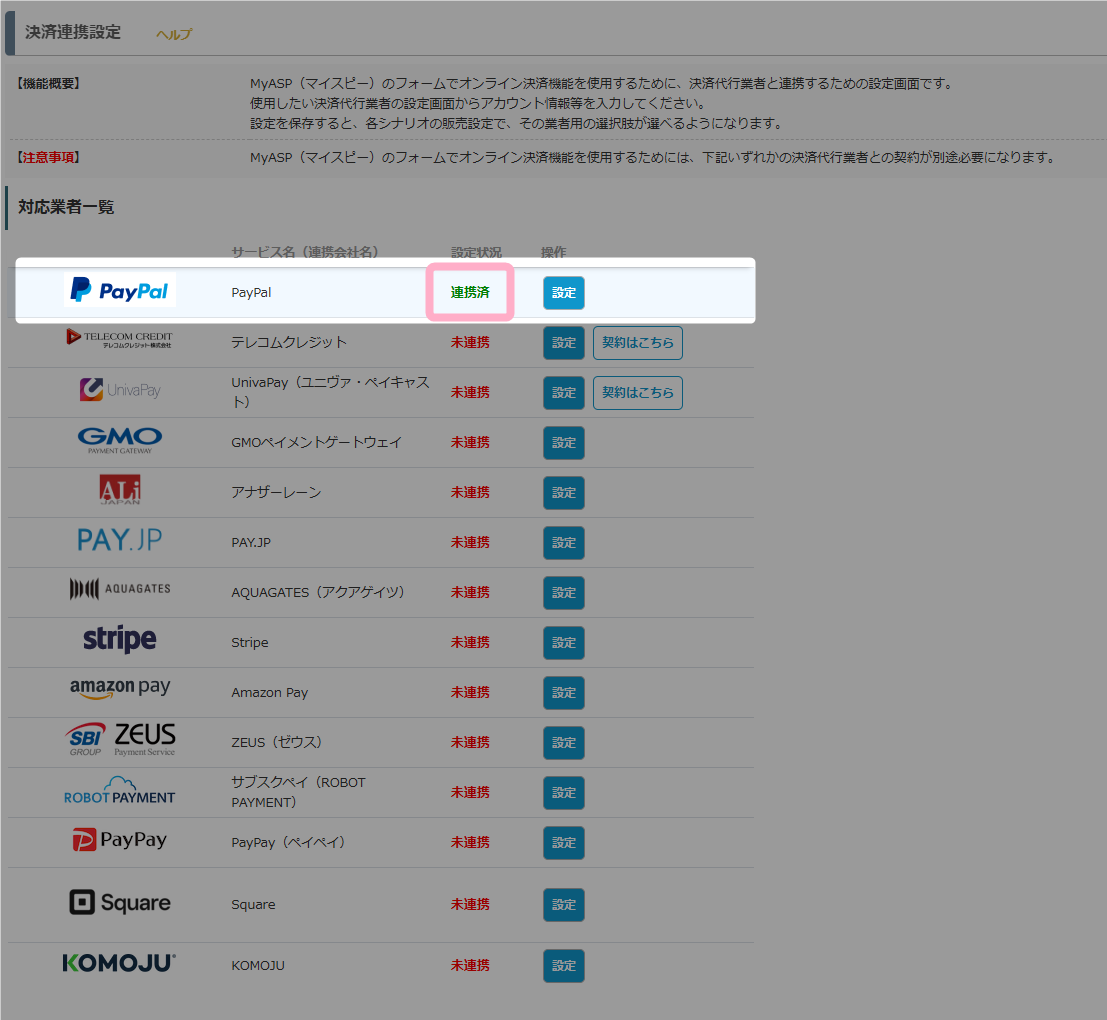
Task: Click 設定 button for テレコムクレジット
Action: click(x=564, y=343)
